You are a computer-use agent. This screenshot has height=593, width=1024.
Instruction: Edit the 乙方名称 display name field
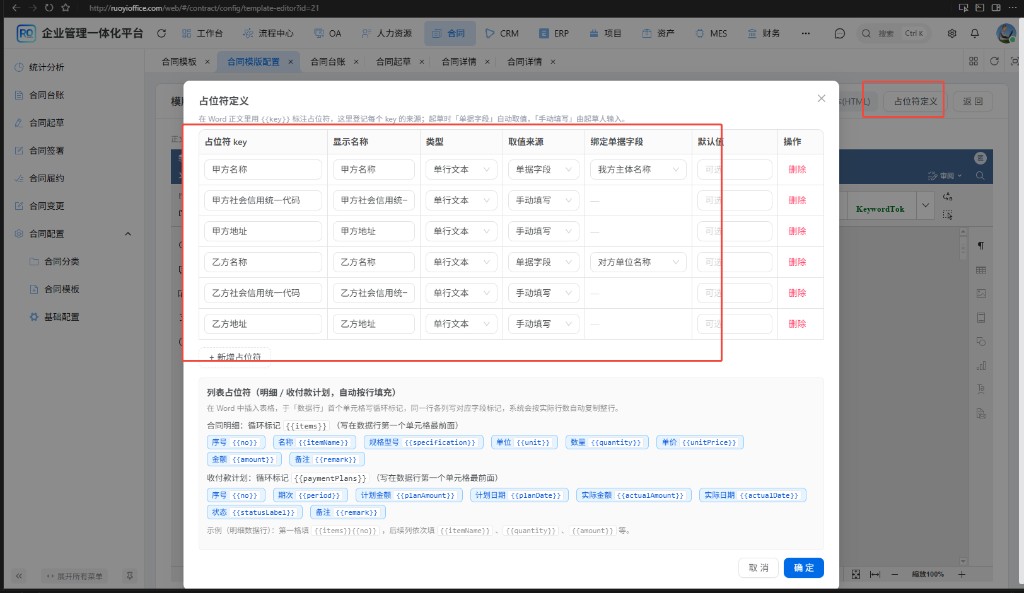(x=374, y=262)
